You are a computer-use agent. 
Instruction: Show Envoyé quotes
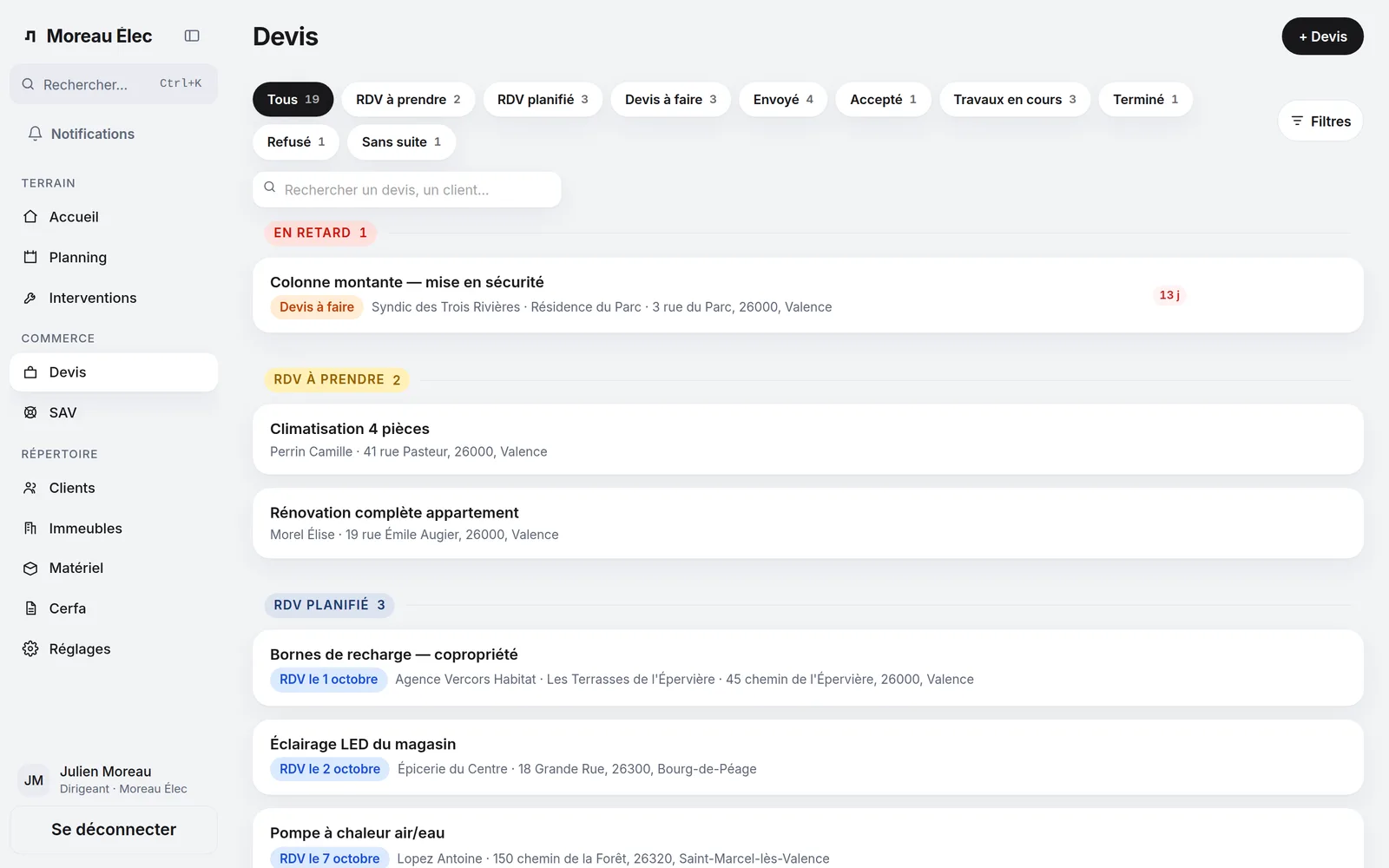pyautogui.click(x=783, y=99)
